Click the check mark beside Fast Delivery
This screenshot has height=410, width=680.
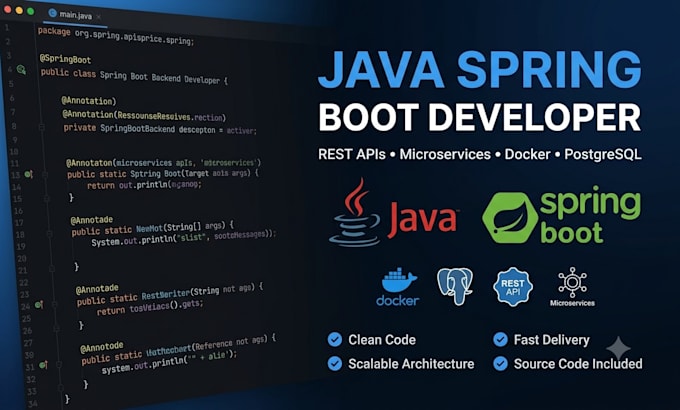500,339
